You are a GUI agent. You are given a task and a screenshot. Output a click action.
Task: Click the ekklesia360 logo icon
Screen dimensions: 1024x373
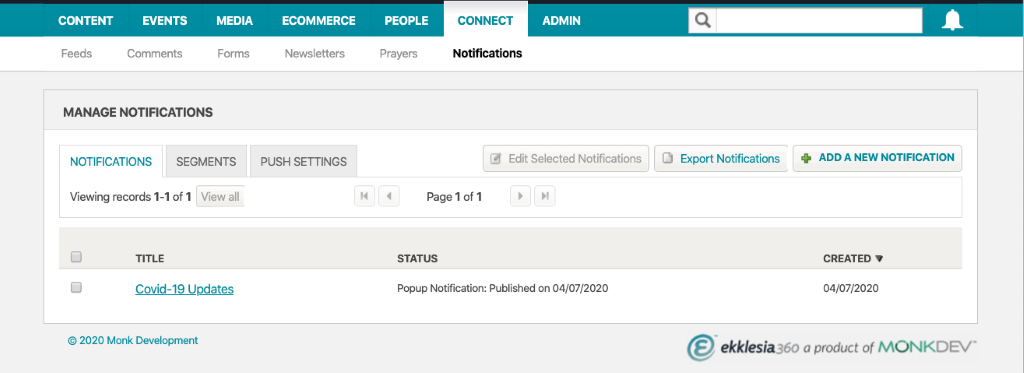click(701, 348)
